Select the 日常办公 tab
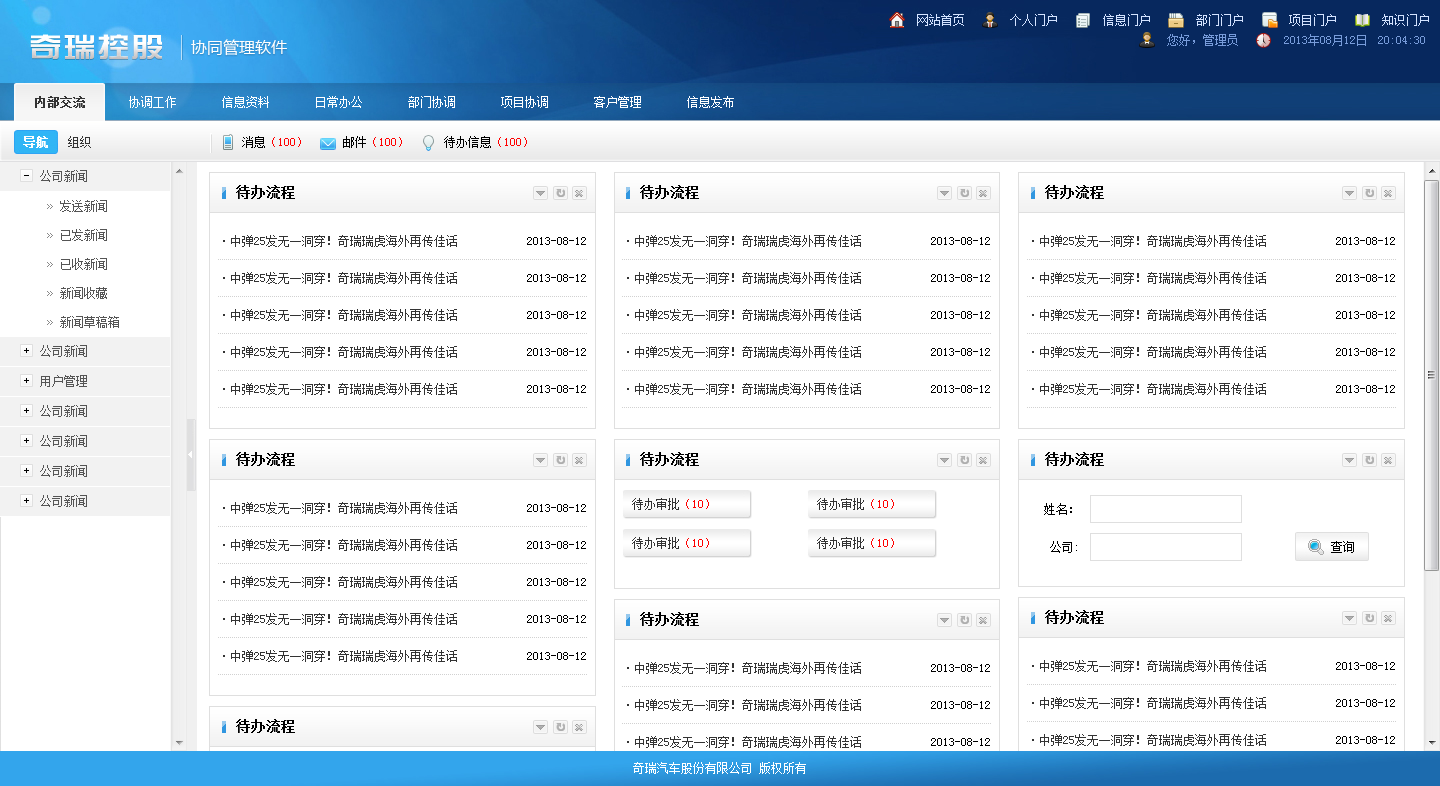 [x=338, y=102]
